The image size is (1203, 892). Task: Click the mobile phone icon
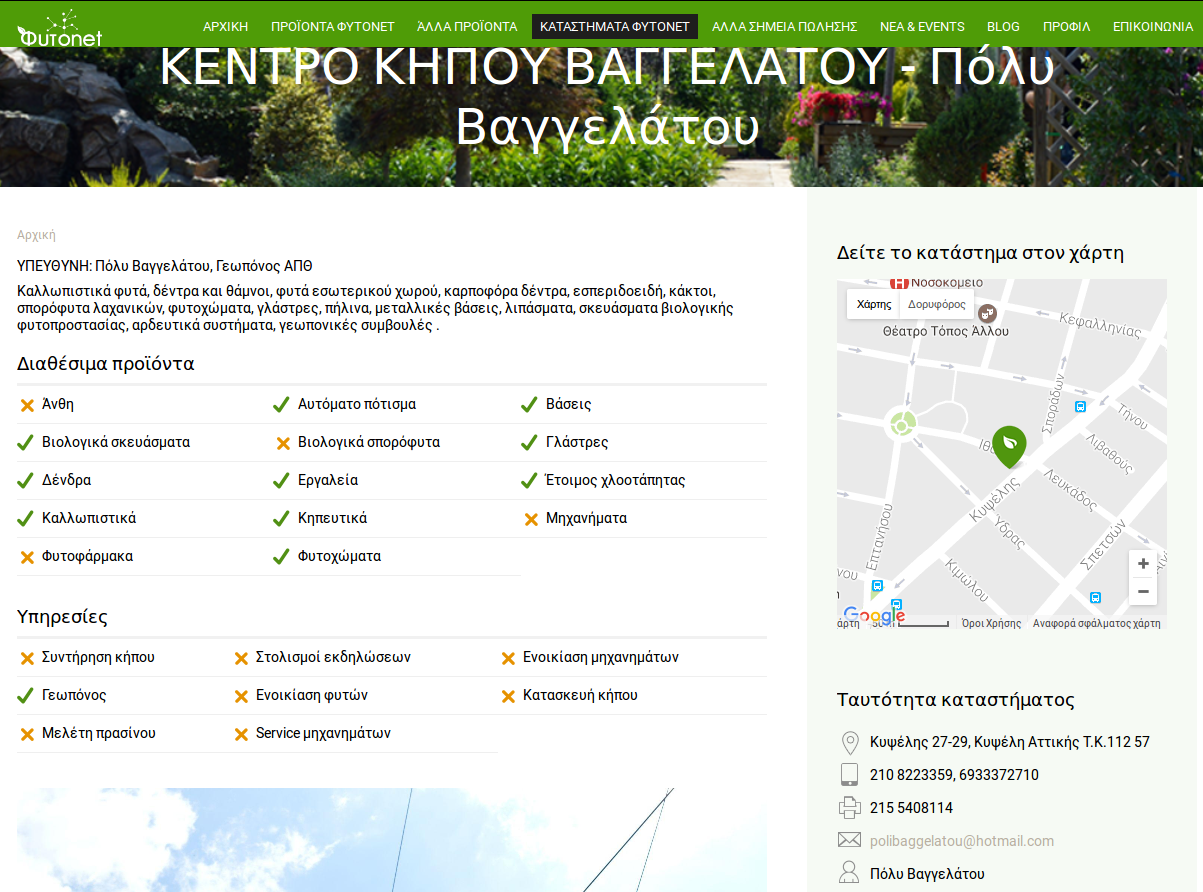(x=849, y=774)
